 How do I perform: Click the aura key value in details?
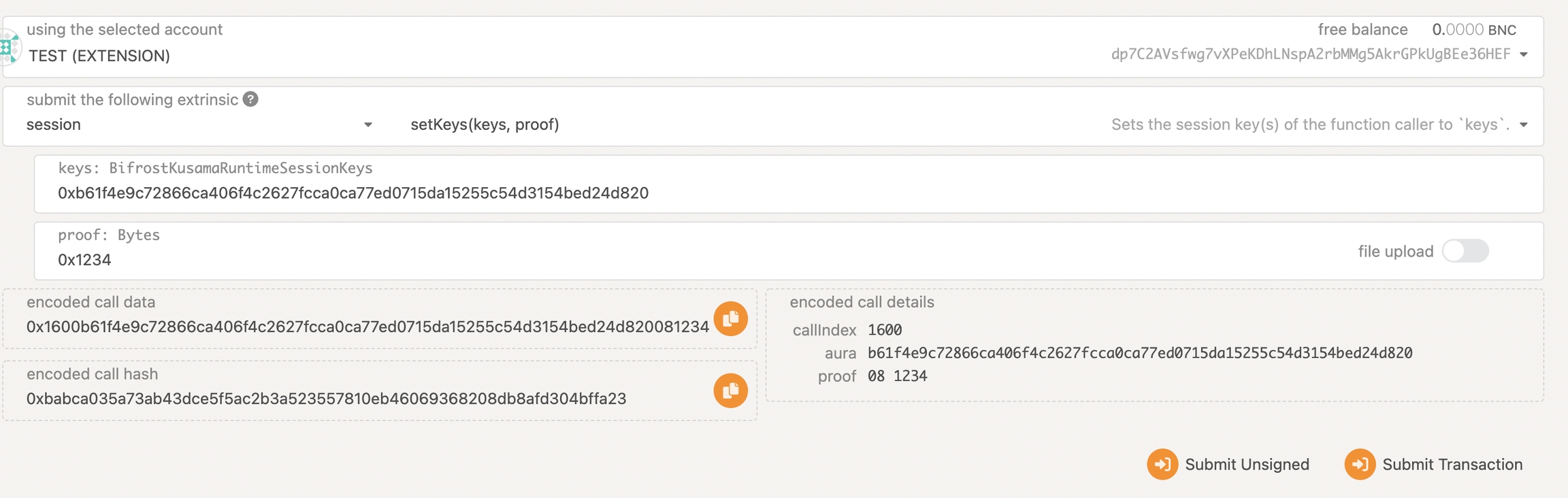click(x=1140, y=353)
